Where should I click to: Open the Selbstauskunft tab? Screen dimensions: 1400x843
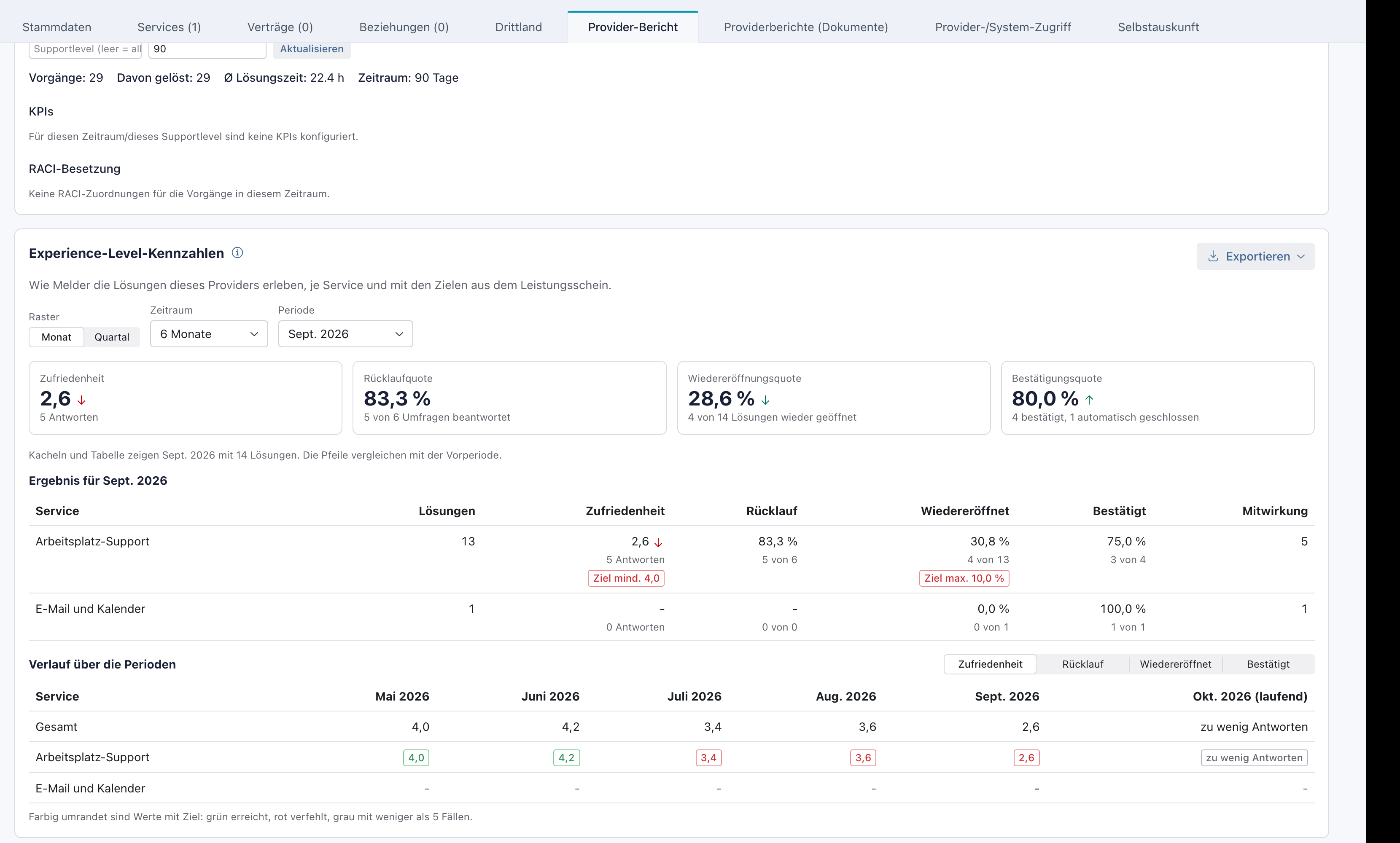[1158, 27]
